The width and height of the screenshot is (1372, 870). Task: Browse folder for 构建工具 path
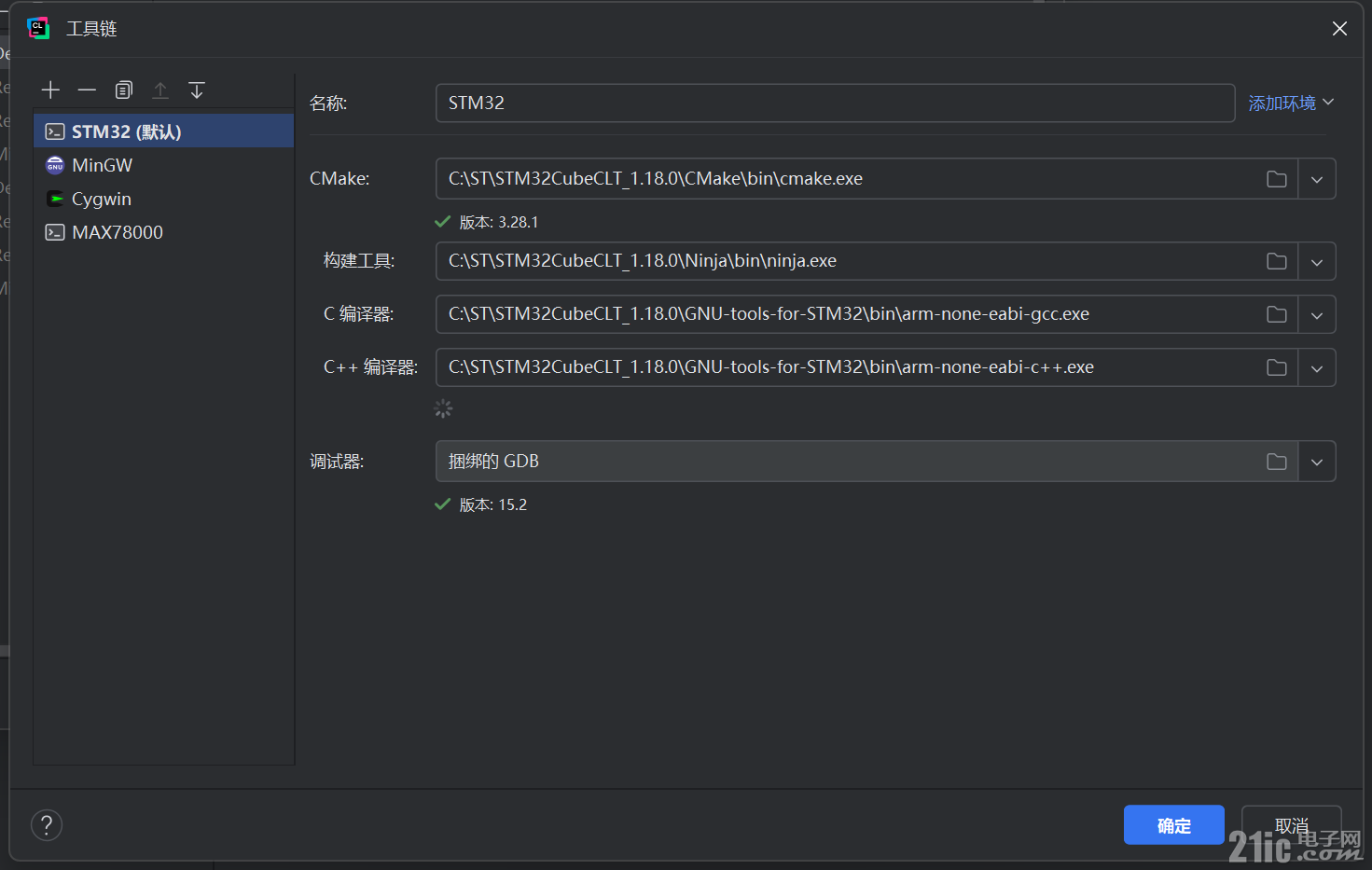click(x=1277, y=261)
